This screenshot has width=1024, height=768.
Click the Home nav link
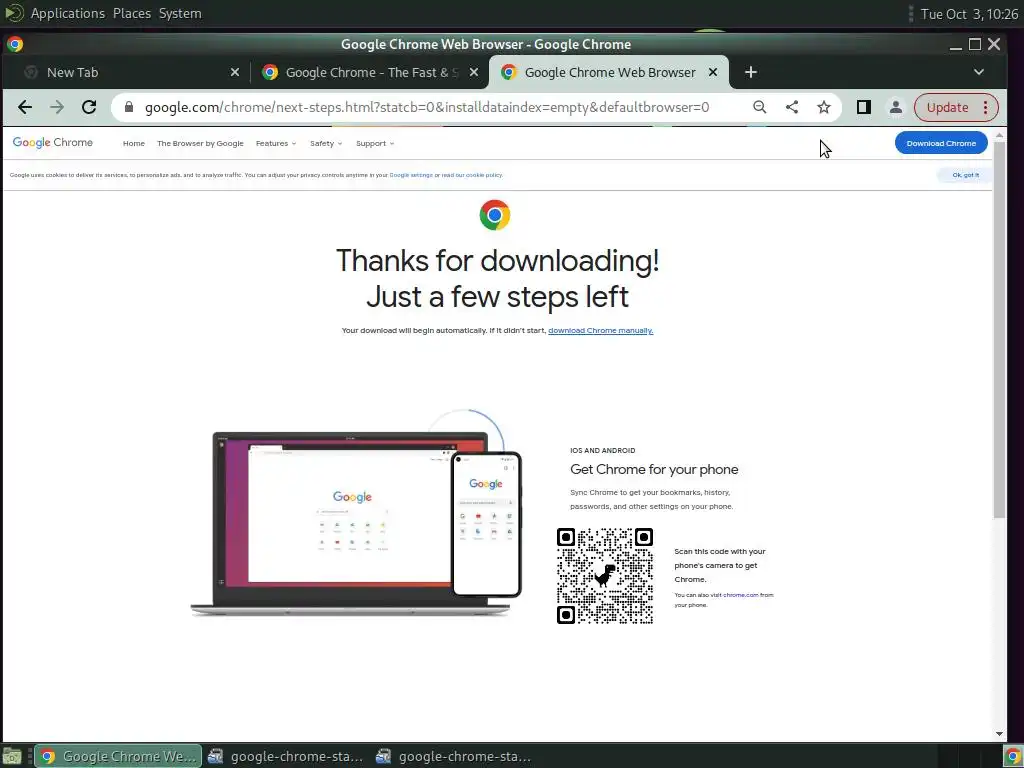pyautogui.click(x=134, y=144)
